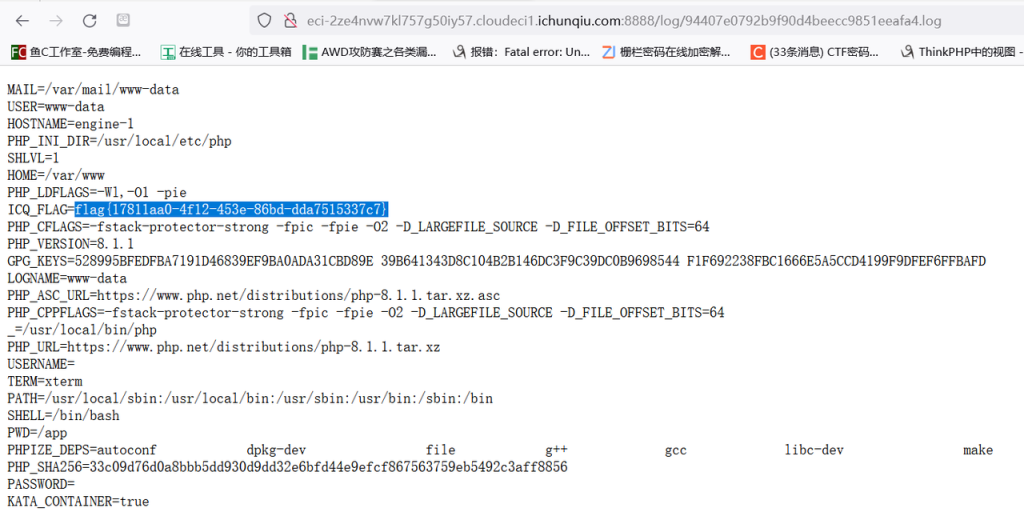Click the highlighted flag{...} text
1024x532 pixels.
click(x=231, y=209)
